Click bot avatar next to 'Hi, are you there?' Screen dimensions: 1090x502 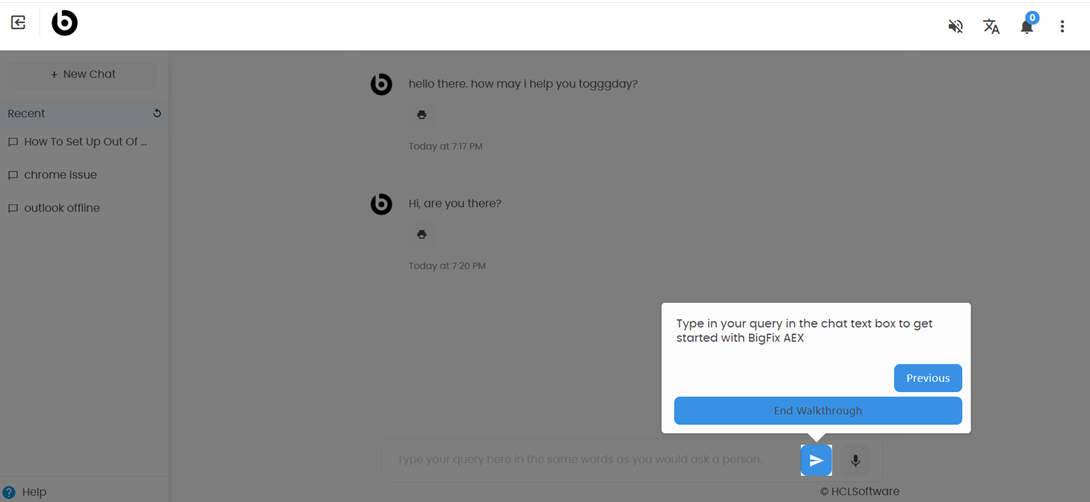(x=381, y=204)
